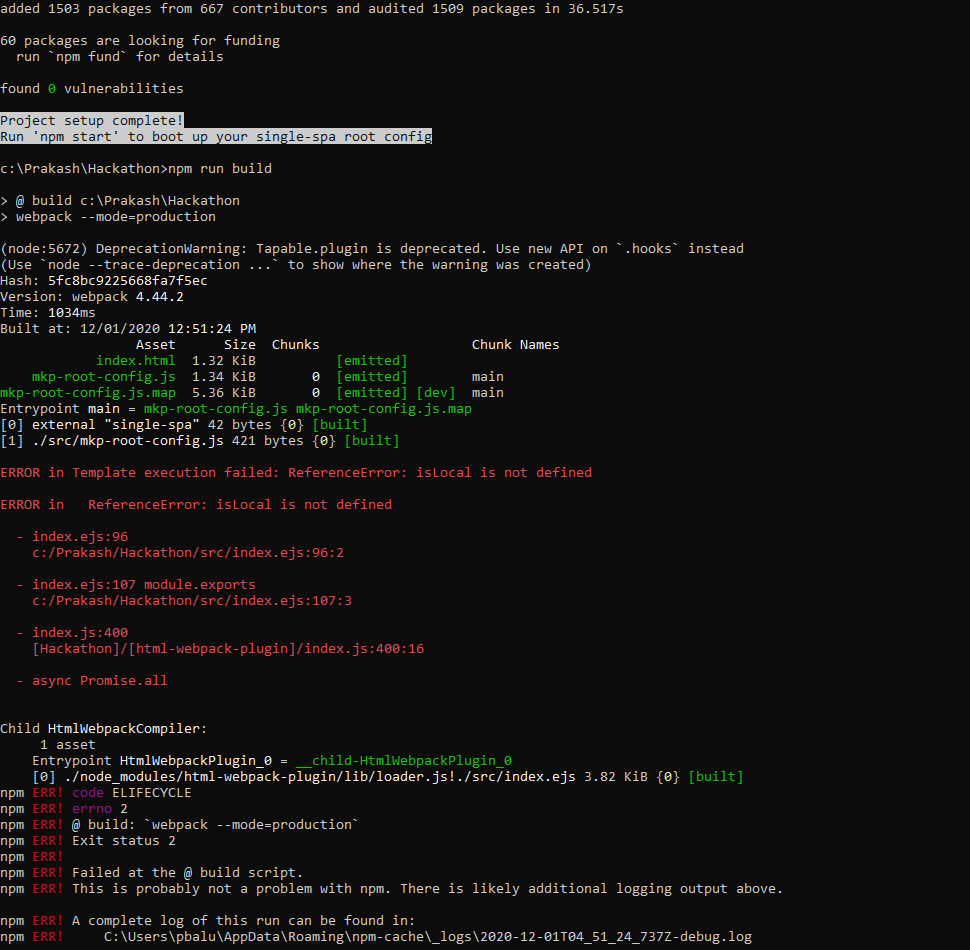Open the index.ejs:96 error location
This screenshot has height=950, width=970.
pyautogui.click(x=79, y=536)
